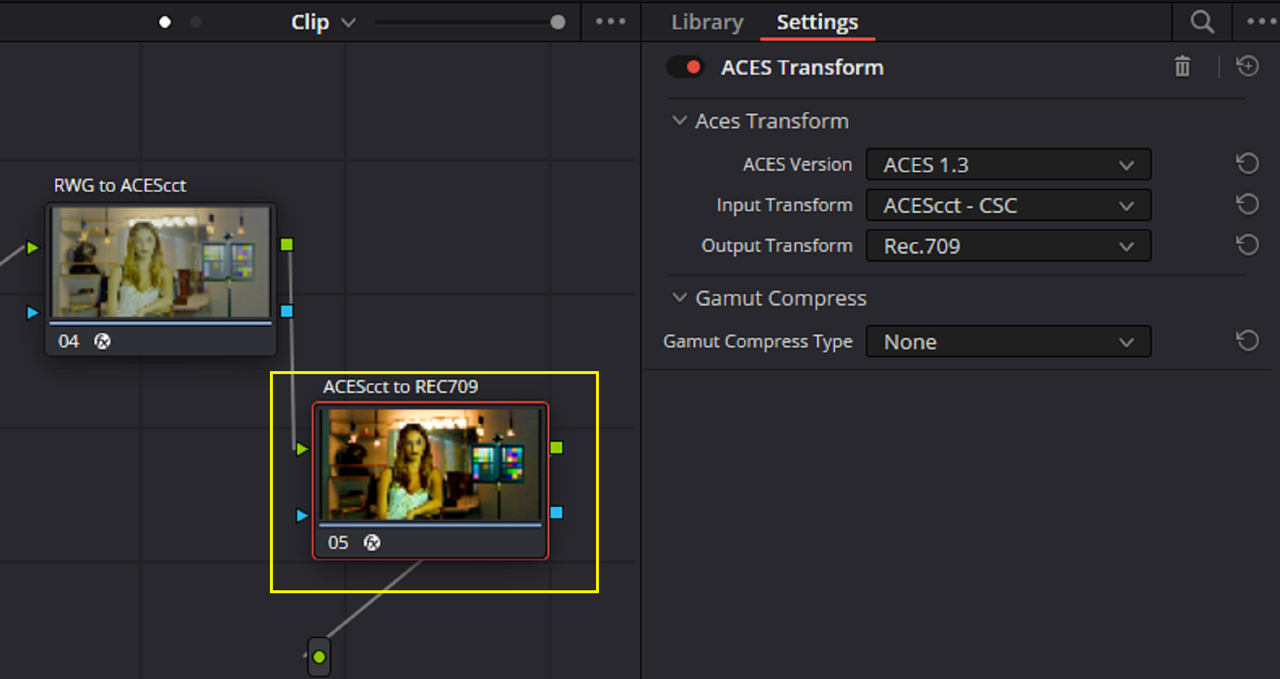Image resolution: width=1280 pixels, height=679 pixels.
Task: Open the Output Transform dropdown
Action: tap(1008, 245)
